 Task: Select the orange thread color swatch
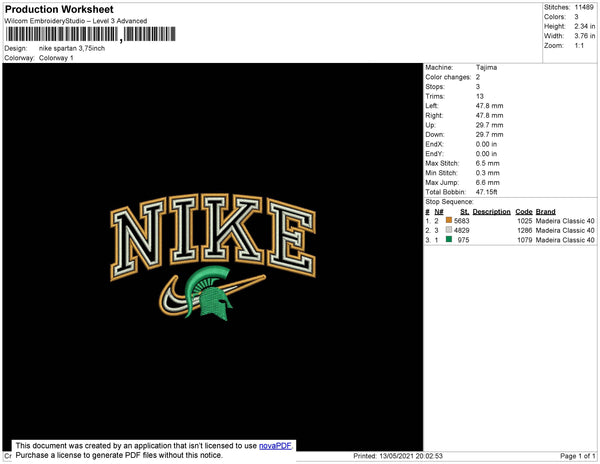tap(449, 220)
